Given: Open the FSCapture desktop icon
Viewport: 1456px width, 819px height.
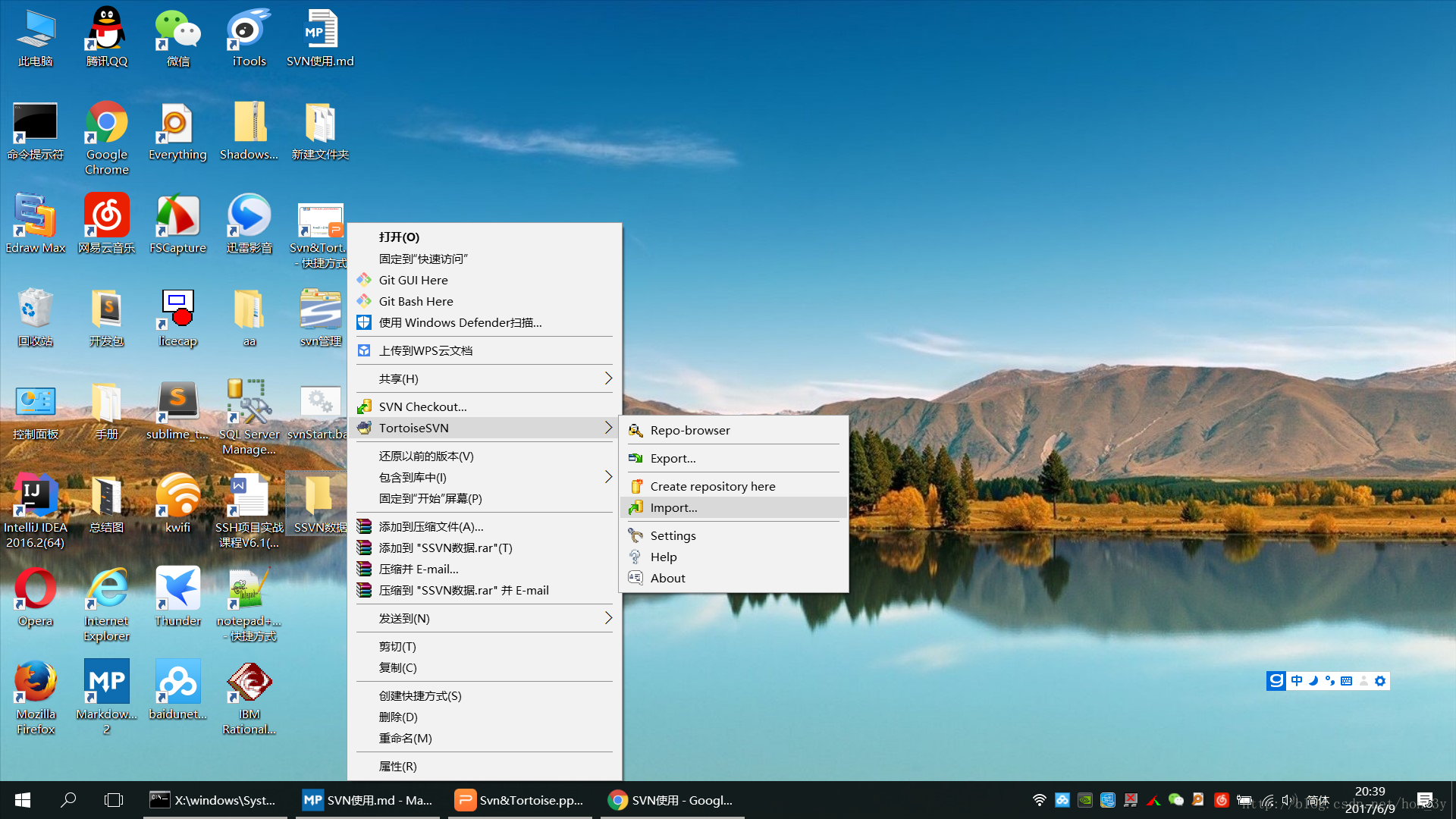Looking at the screenshot, I should point(177,218).
